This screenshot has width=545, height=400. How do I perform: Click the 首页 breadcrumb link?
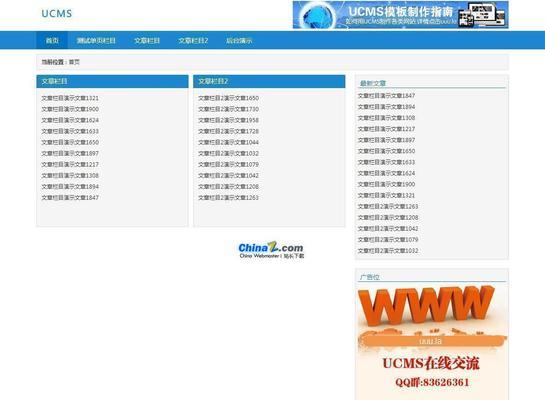tap(74, 62)
